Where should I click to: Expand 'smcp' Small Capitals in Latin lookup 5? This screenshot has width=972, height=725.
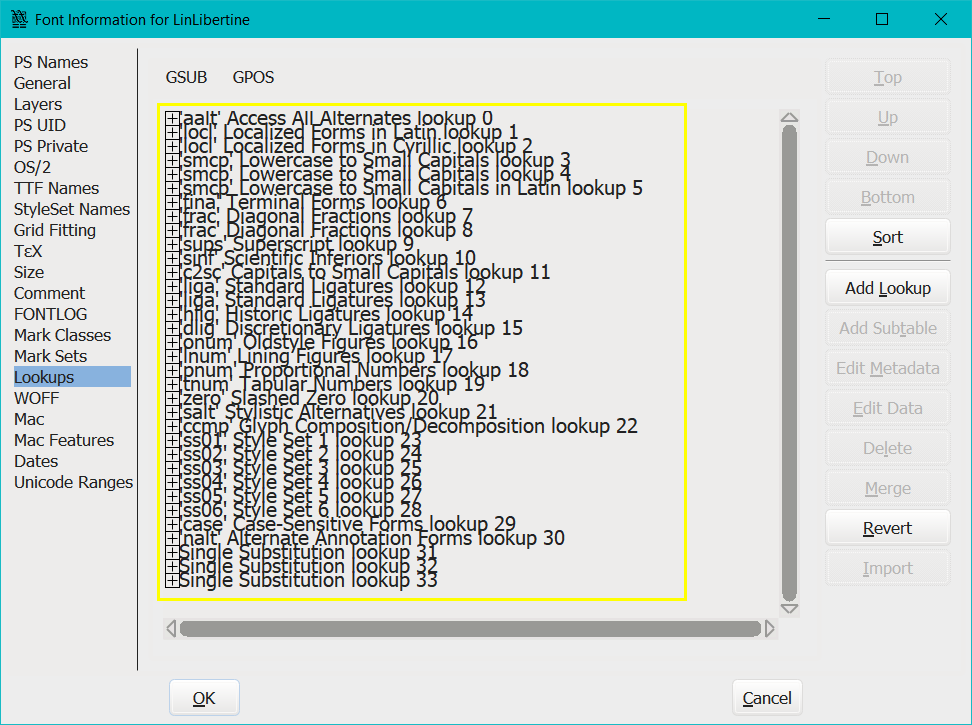pos(172,188)
